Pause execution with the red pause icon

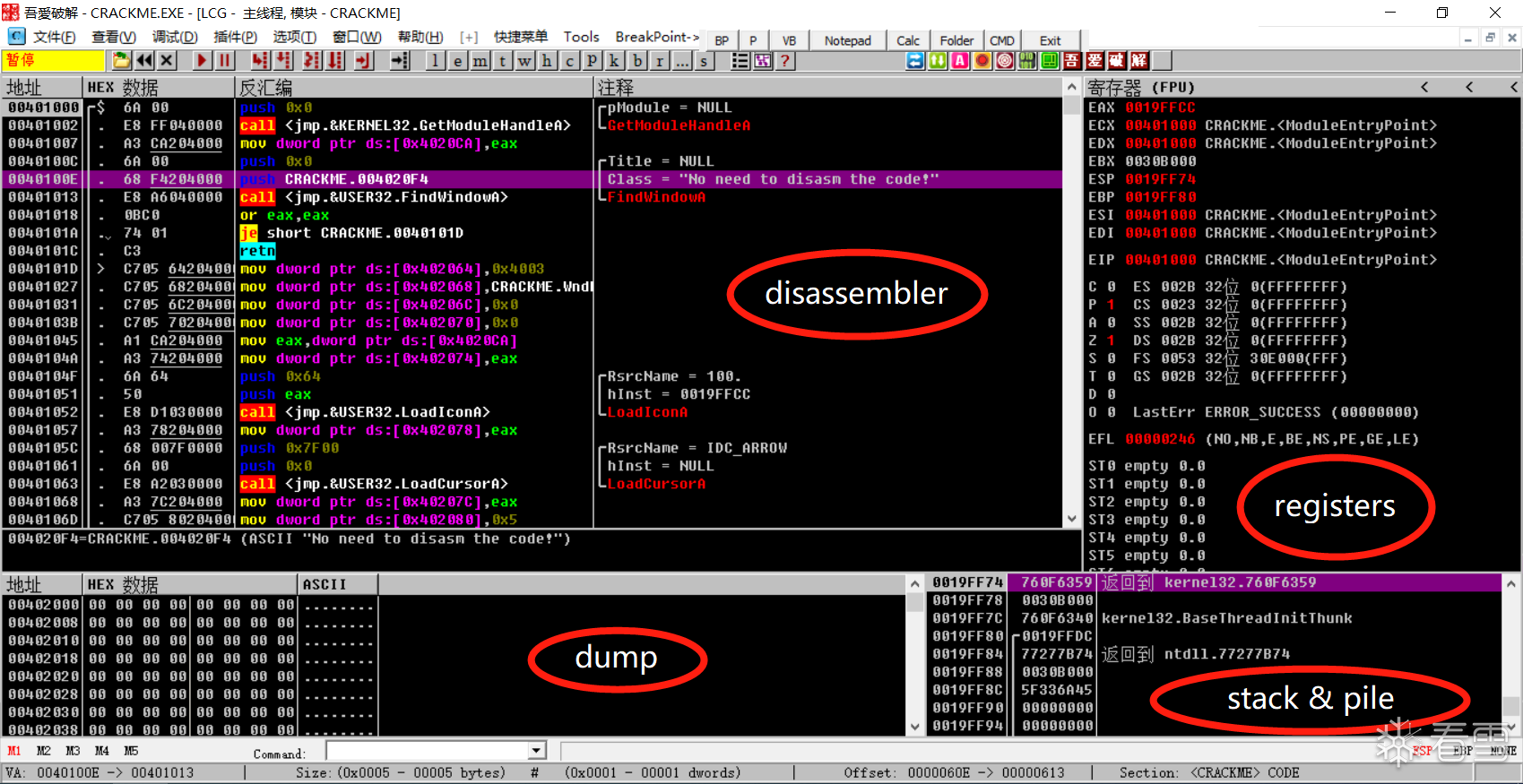[x=224, y=61]
